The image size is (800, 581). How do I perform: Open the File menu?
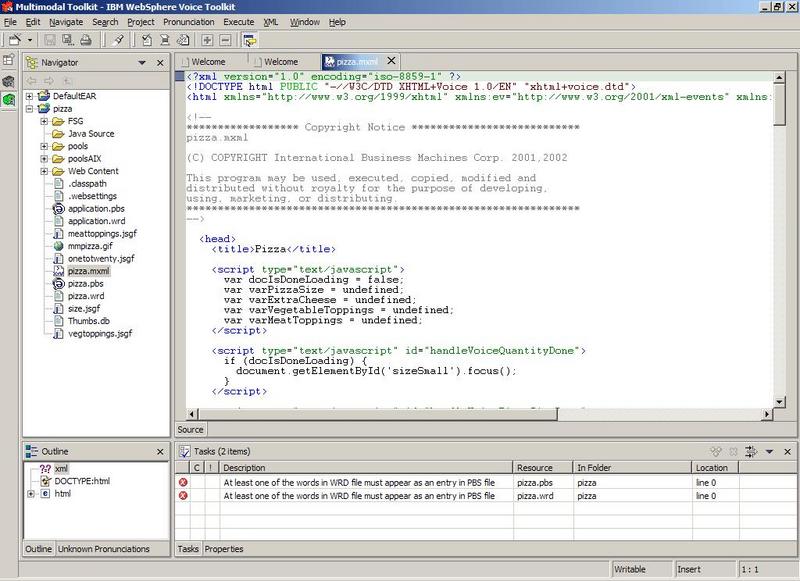tap(10, 22)
